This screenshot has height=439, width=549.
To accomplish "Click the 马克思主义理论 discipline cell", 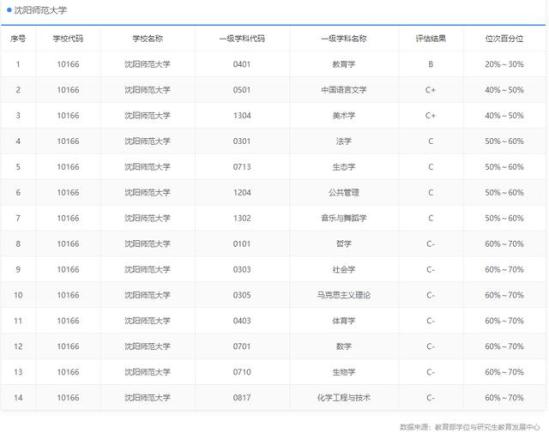I will [x=343, y=295].
